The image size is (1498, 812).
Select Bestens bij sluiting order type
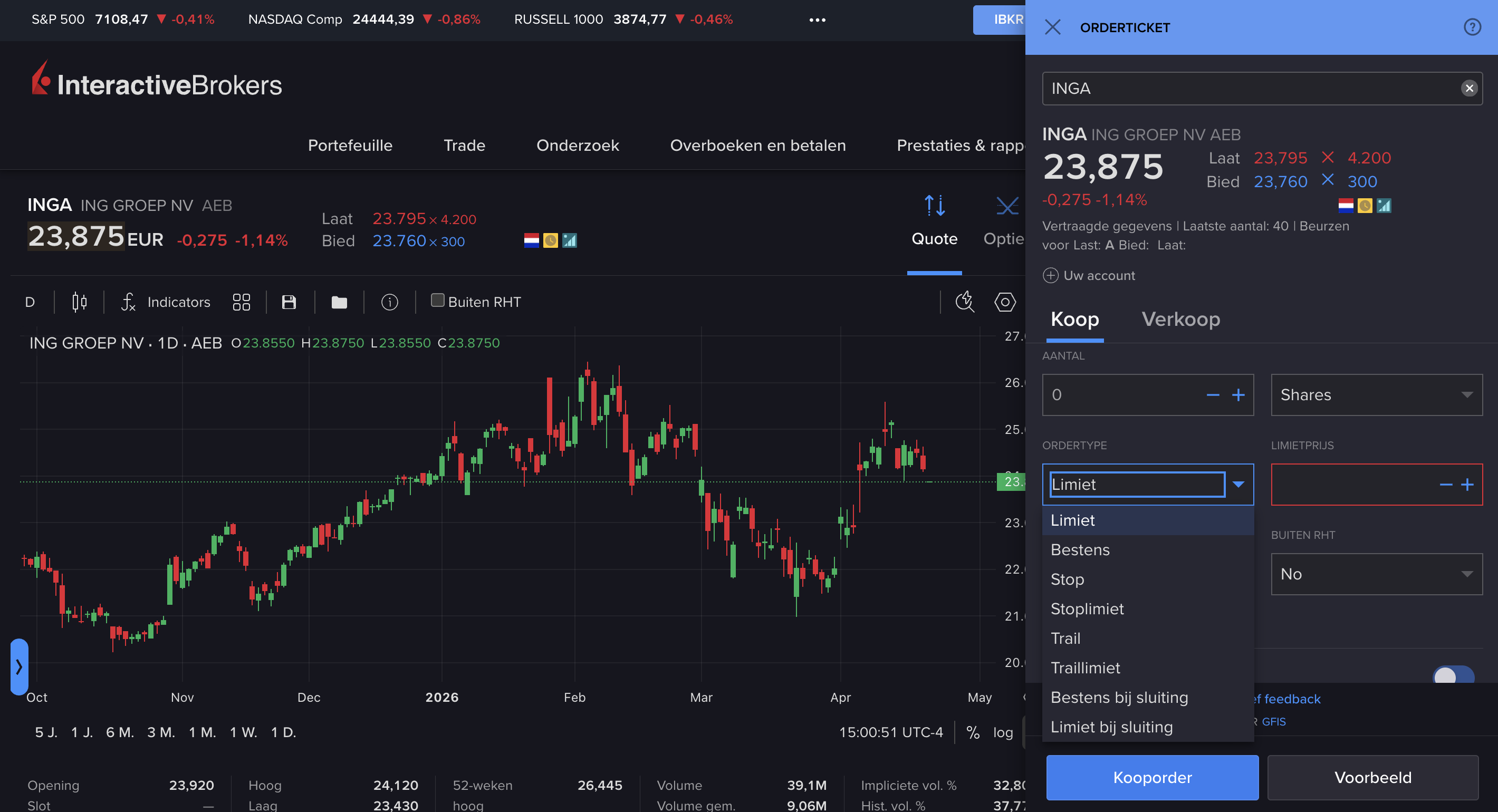point(1148,698)
